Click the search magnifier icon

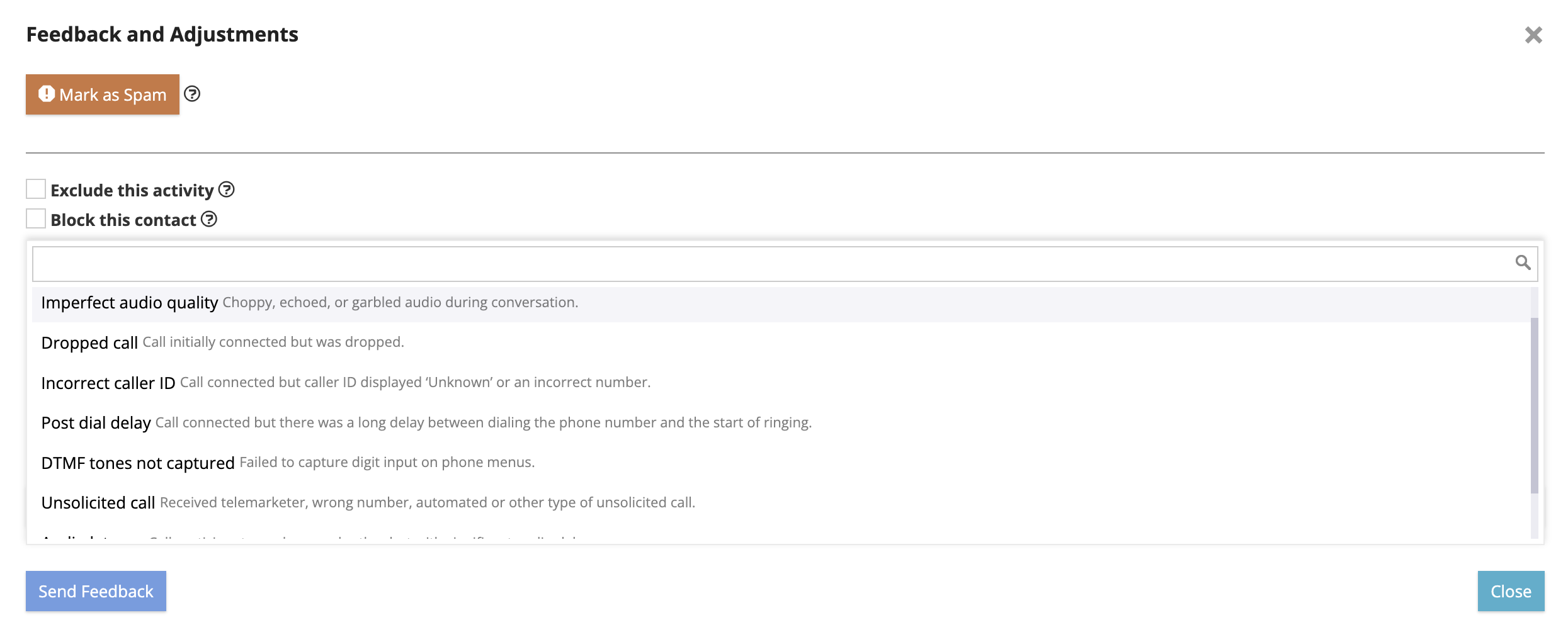point(1523,262)
